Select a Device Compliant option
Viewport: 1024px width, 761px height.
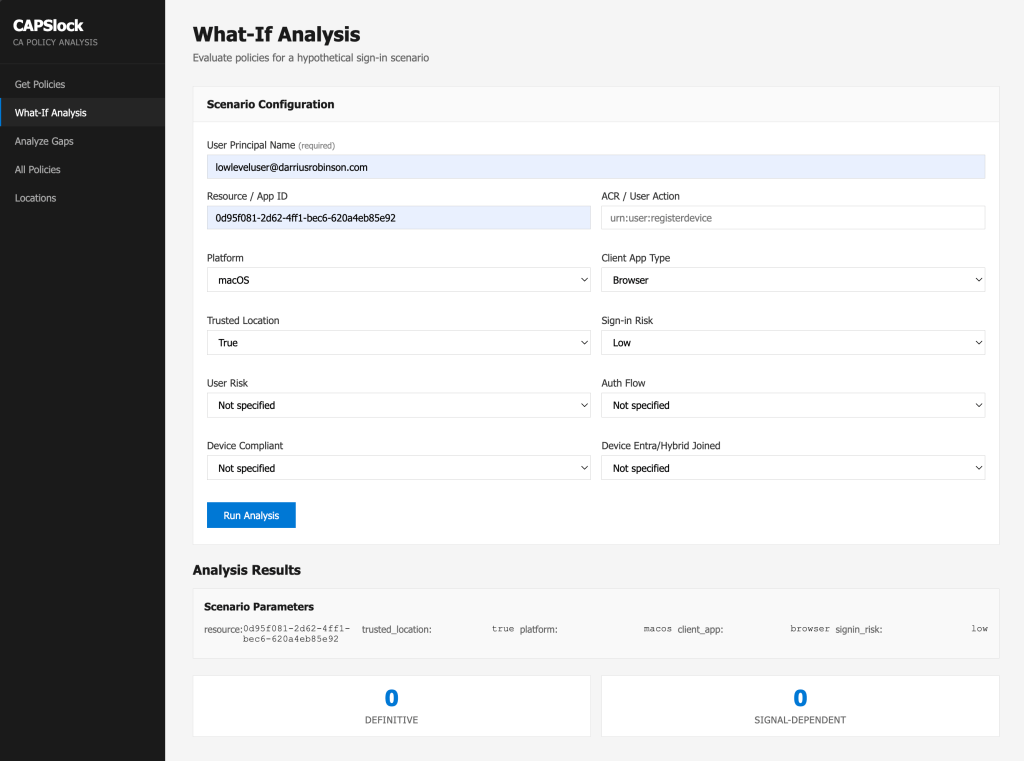(398, 468)
